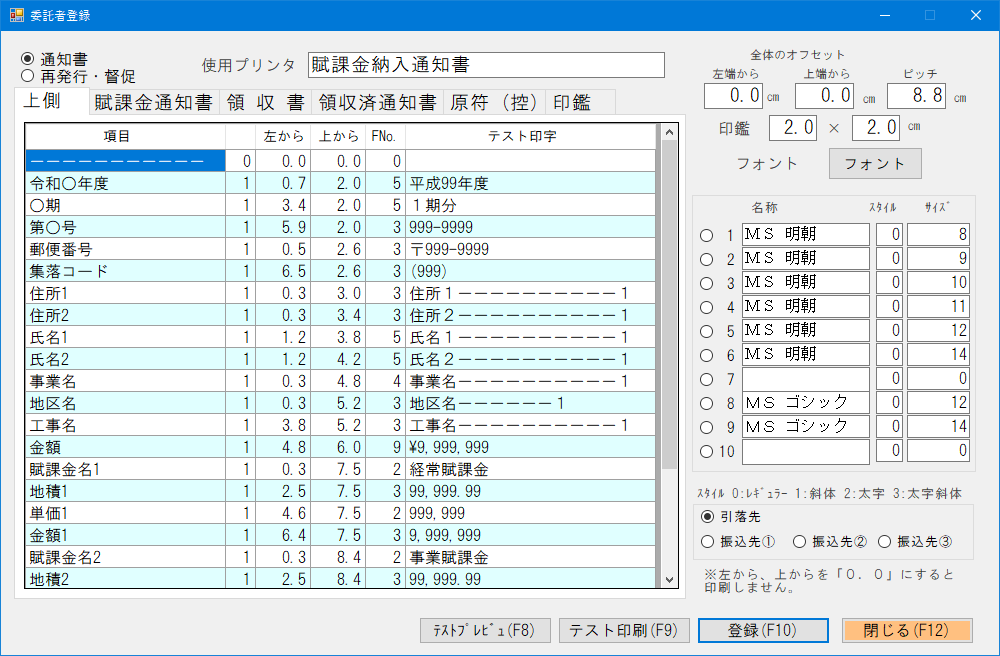The width and height of the screenshot is (1000, 656).
Task: Click inside the 使用プリンタ field
Action: pyautogui.click(x=487, y=64)
